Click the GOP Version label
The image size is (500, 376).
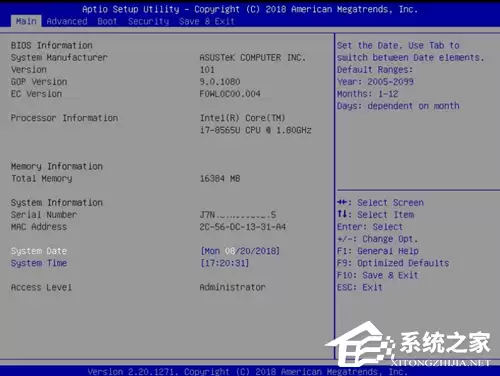coord(39,82)
